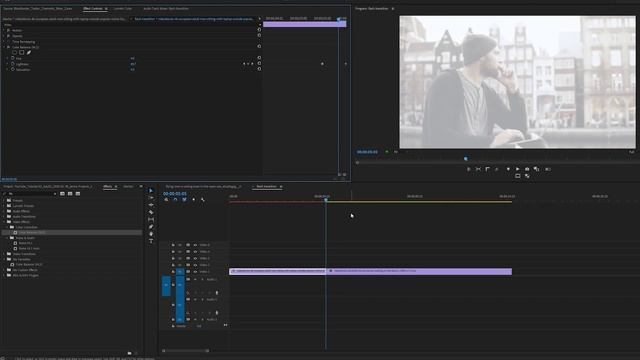The image size is (640, 360).
Task: Select the Ripple Edit tool
Action: tap(151, 205)
